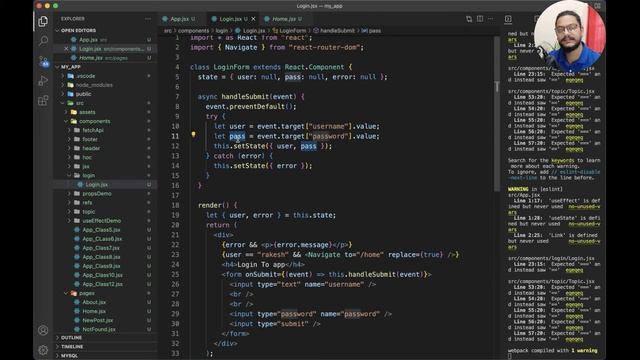Open About.jsx in pages folder
This screenshot has height=360, width=640.
94,302
